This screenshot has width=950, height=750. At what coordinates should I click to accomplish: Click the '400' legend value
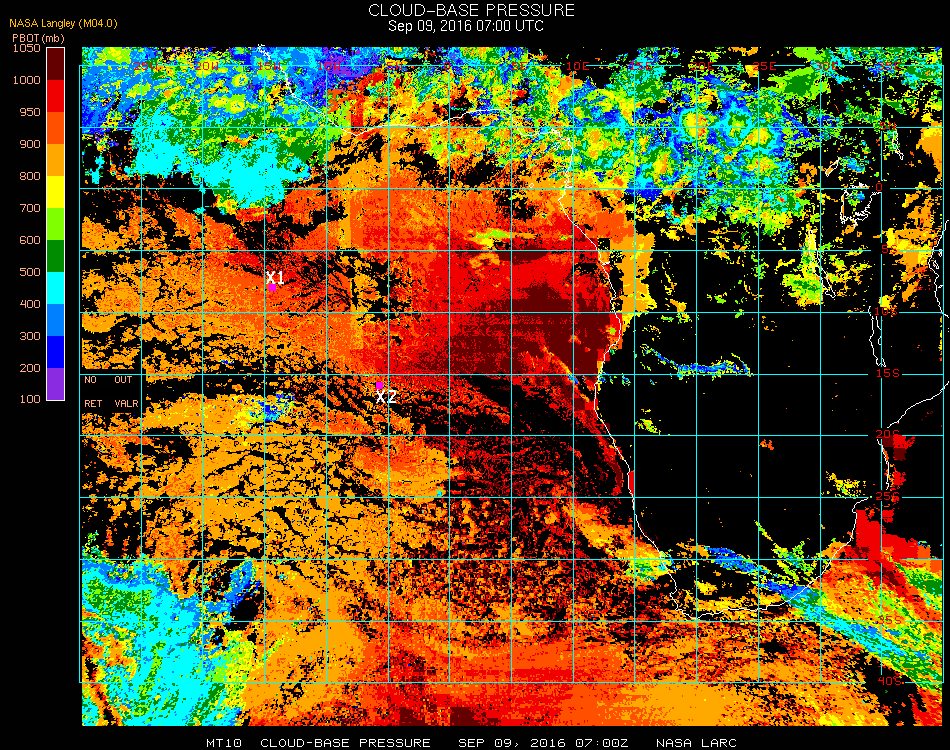pos(30,304)
